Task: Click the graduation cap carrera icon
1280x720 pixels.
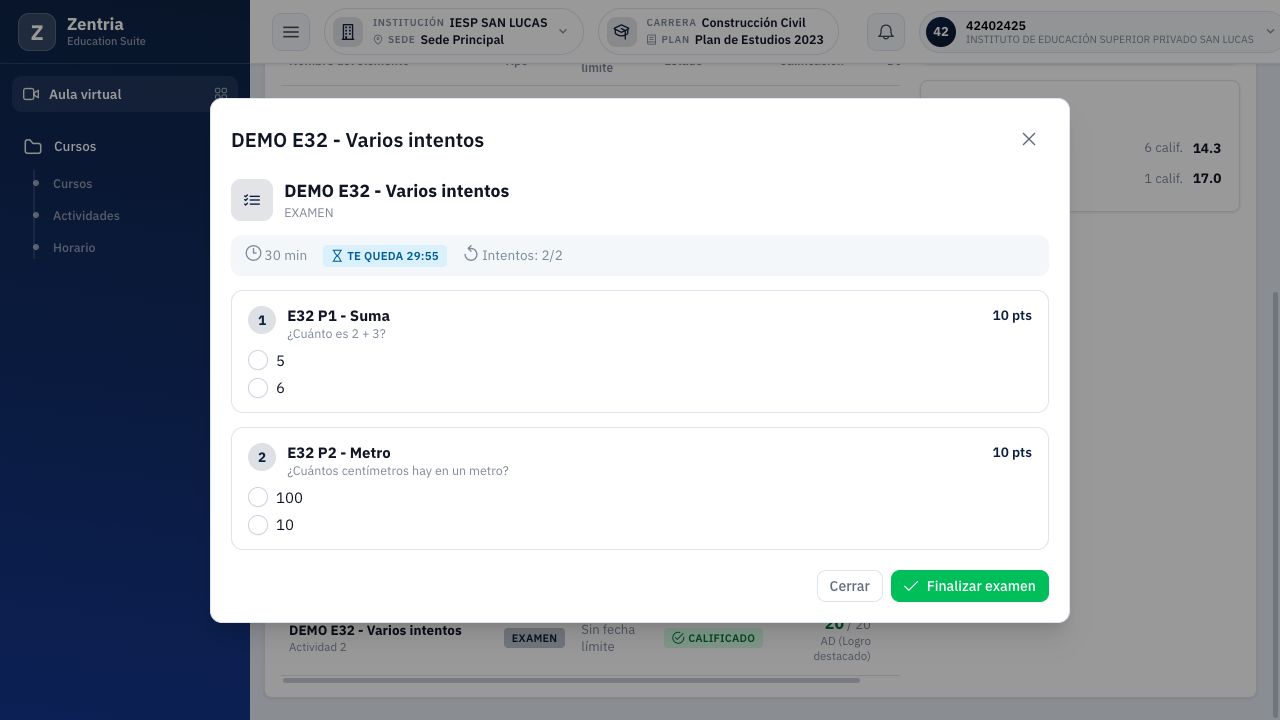Action: [622, 32]
